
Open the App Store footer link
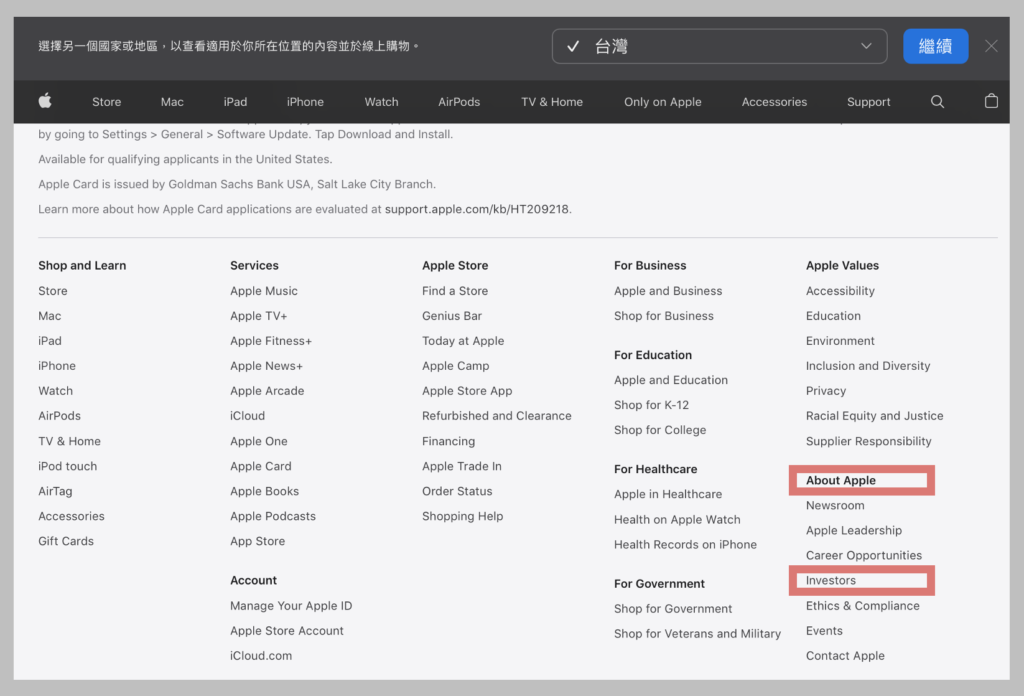(257, 541)
